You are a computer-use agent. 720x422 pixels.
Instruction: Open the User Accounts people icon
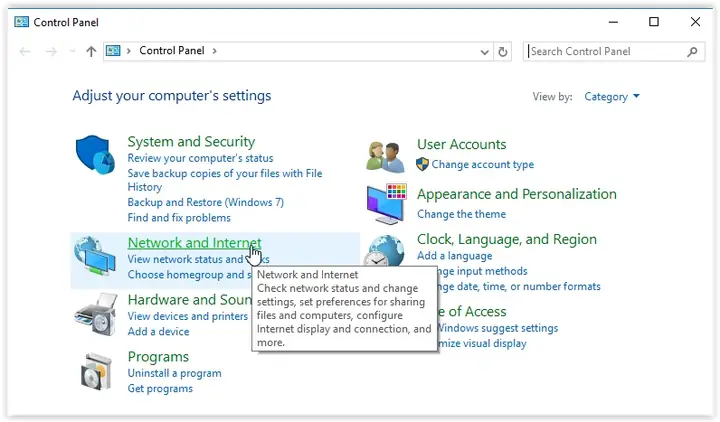tap(385, 157)
